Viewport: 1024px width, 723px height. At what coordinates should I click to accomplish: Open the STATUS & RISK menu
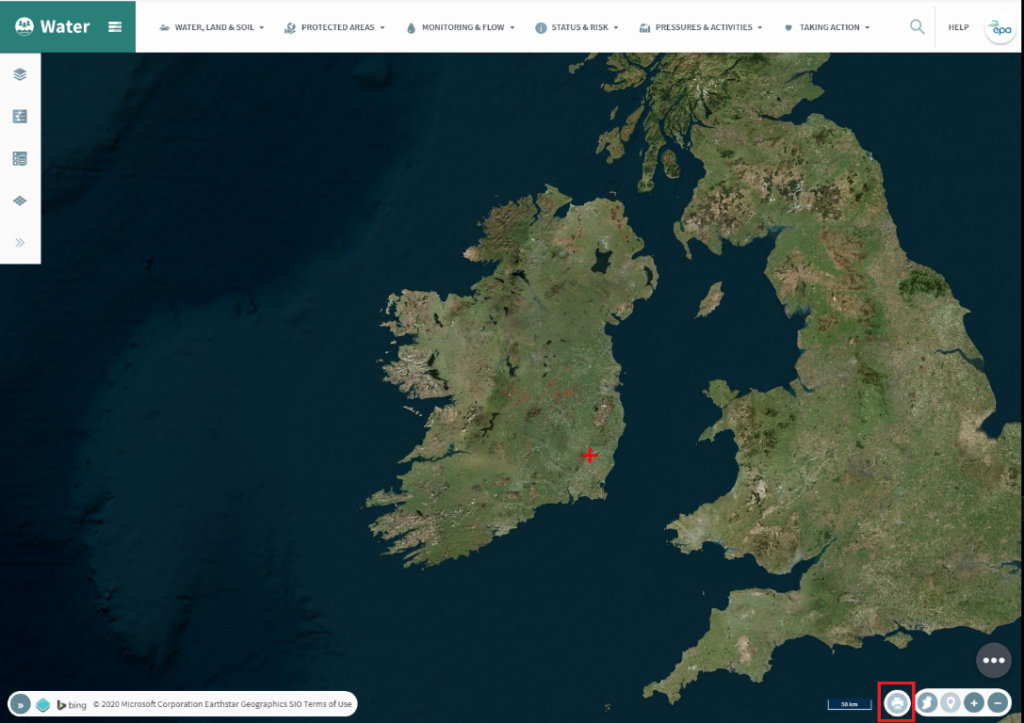577,27
